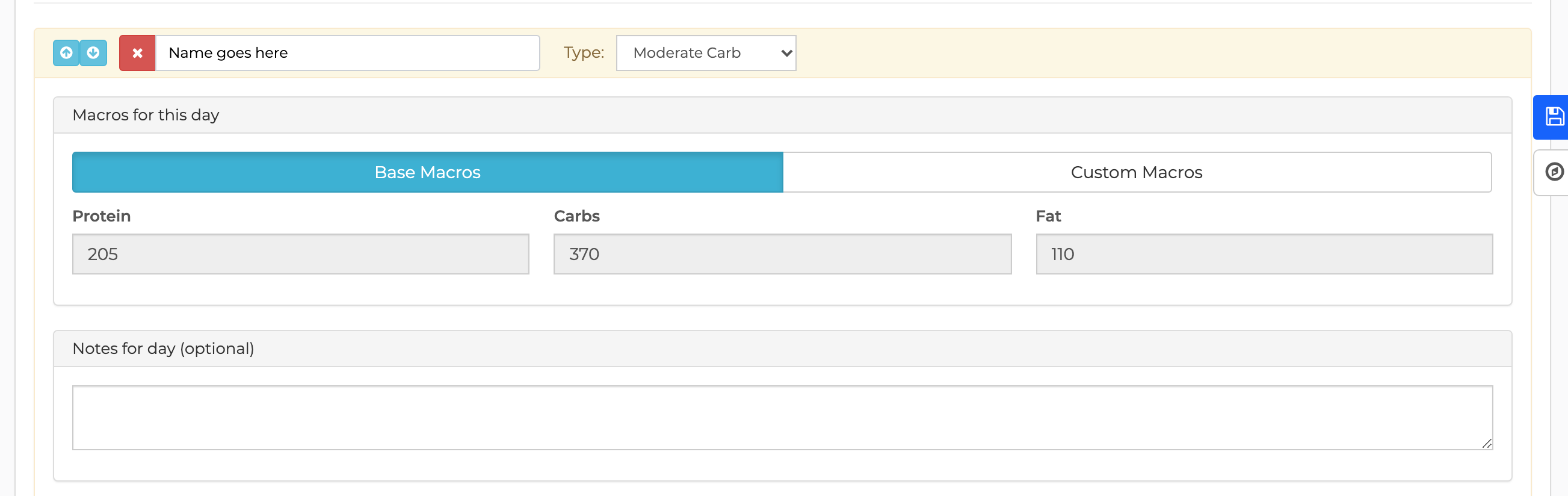Click the Protein label
The height and width of the screenshot is (496, 1568).
(101, 216)
